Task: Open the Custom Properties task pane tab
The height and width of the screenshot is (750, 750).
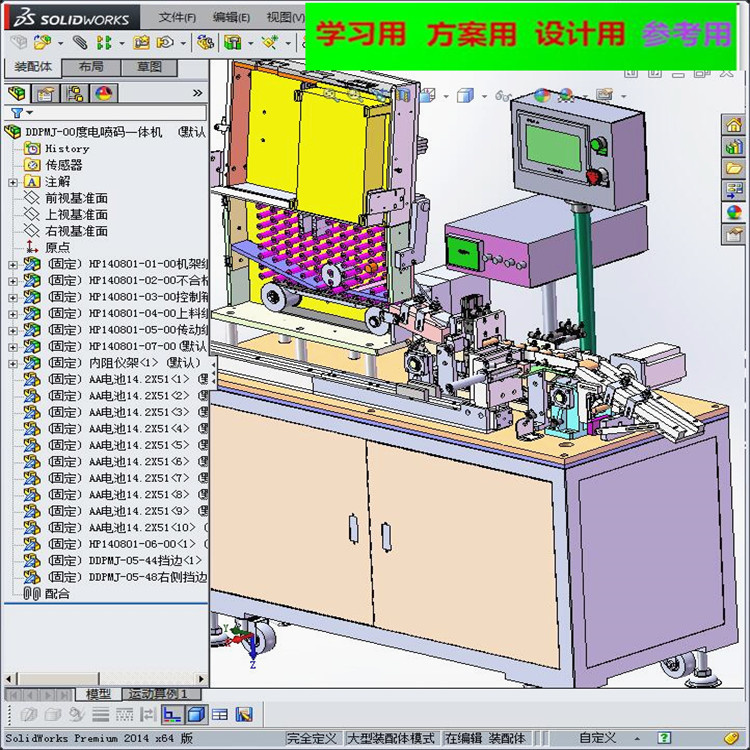Action: [733, 234]
